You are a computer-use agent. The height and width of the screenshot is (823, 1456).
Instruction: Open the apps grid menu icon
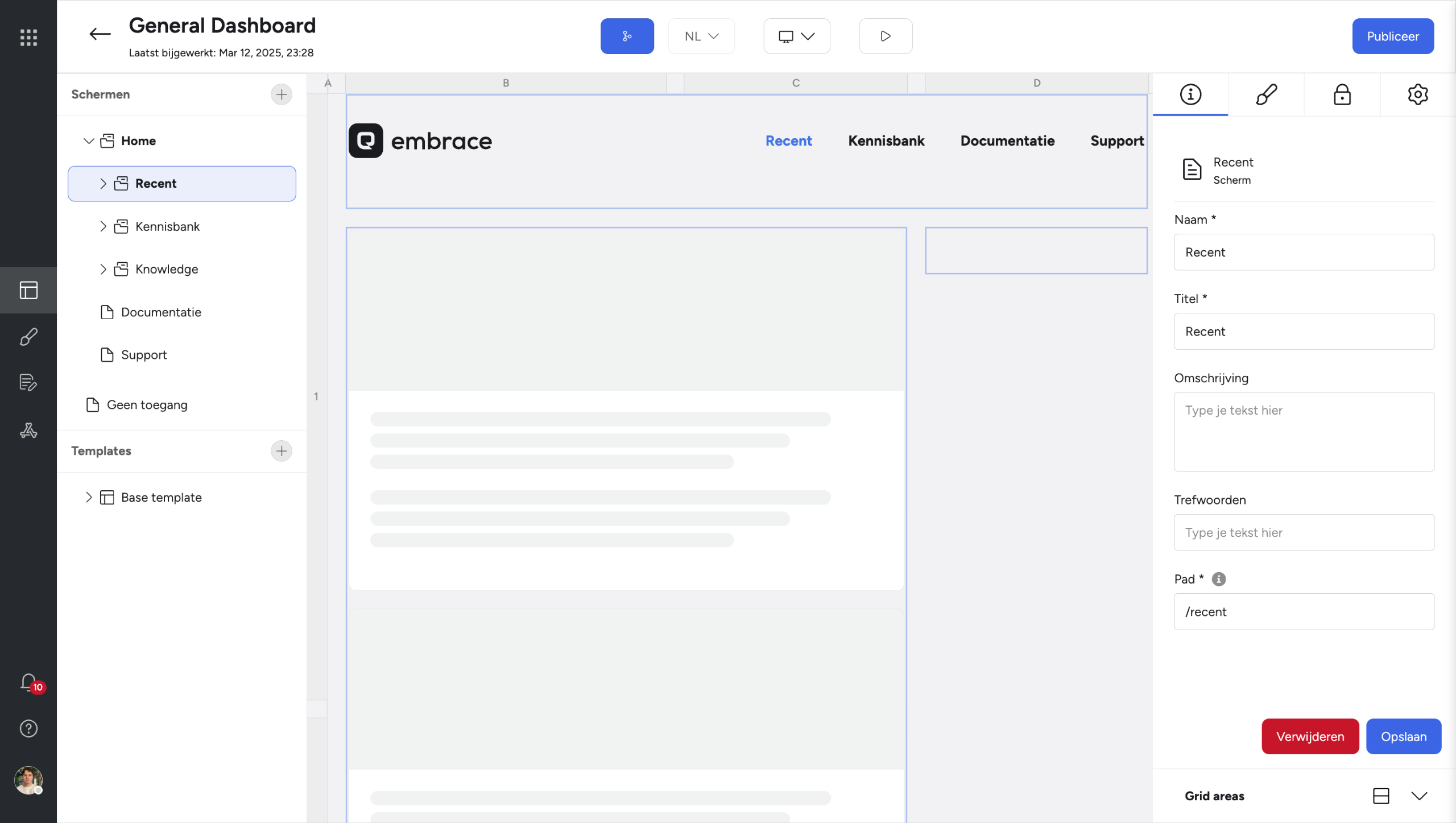click(x=28, y=38)
